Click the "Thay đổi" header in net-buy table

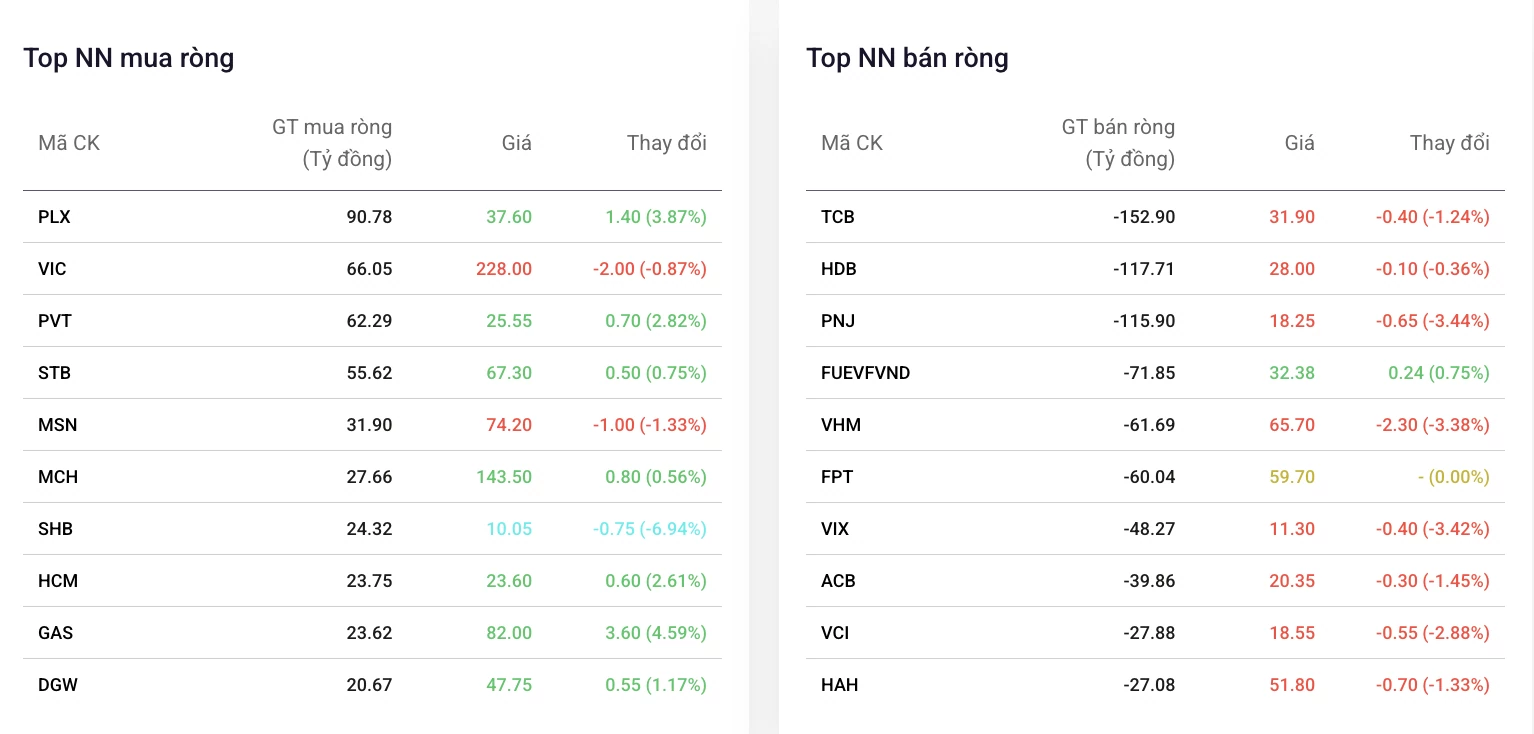coord(667,143)
